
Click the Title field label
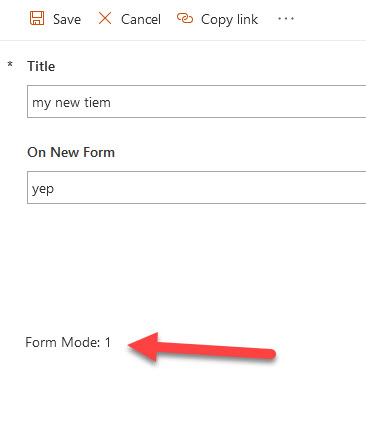pyautogui.click(x=41, y=66)
